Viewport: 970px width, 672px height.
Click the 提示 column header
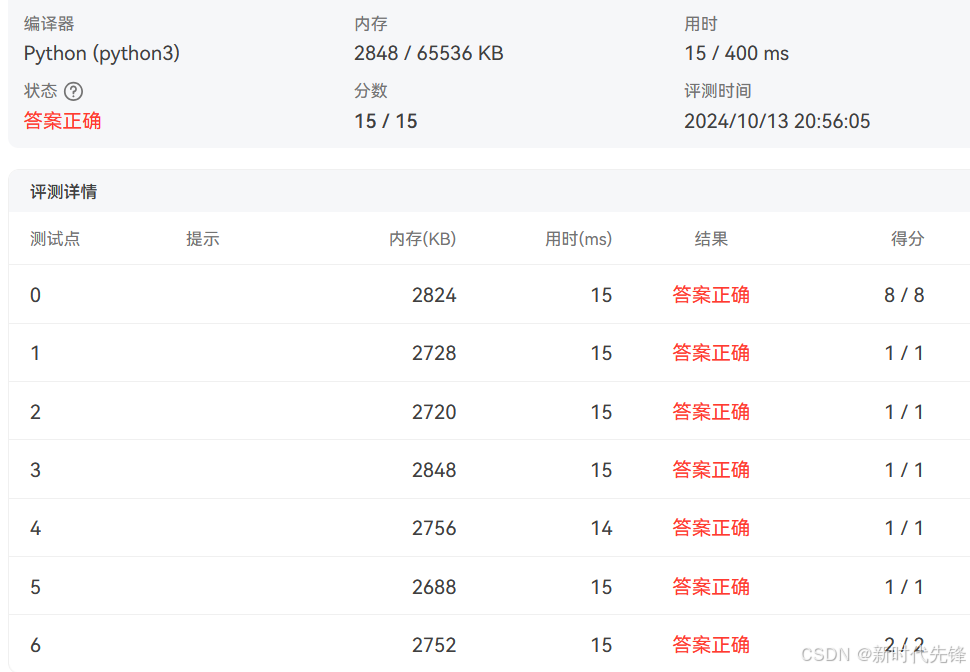(x=203, y=239)
